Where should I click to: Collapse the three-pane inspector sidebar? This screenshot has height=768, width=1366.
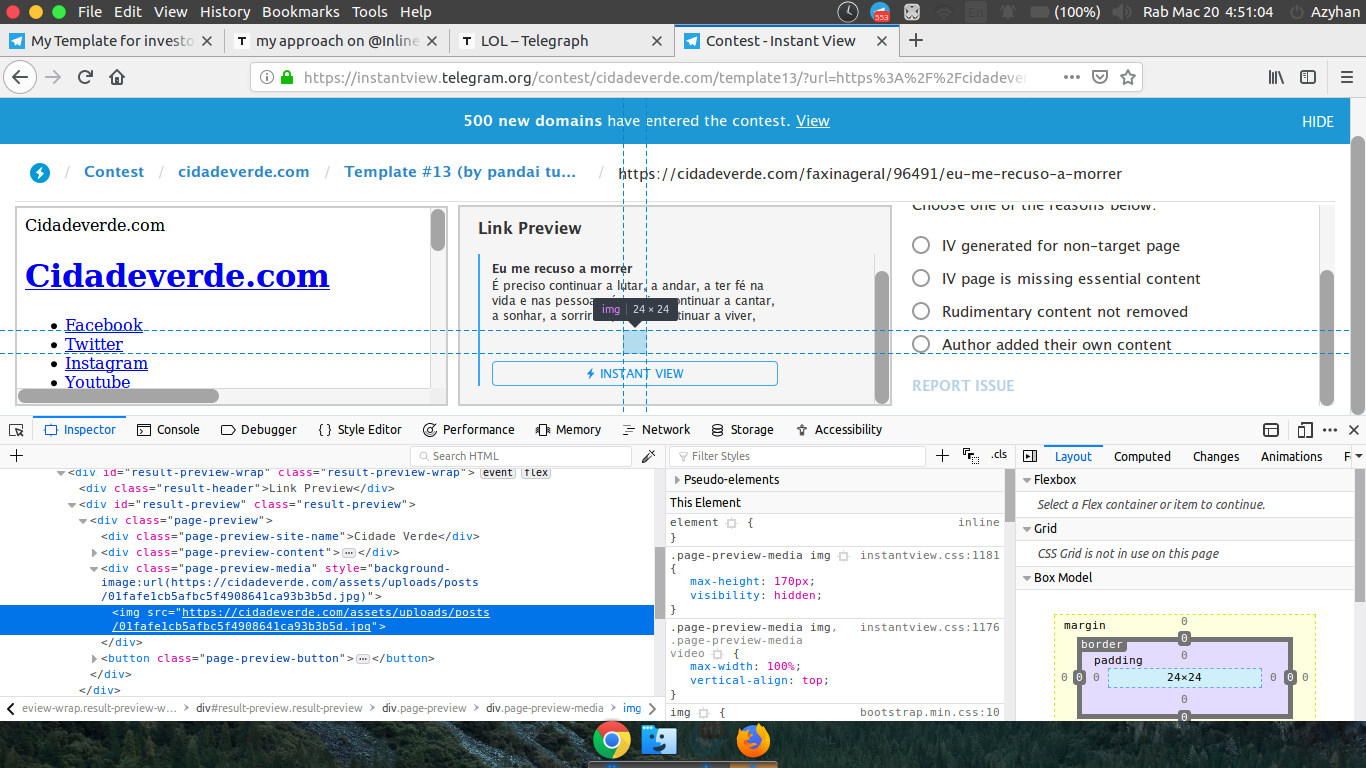pos(1028,456)
